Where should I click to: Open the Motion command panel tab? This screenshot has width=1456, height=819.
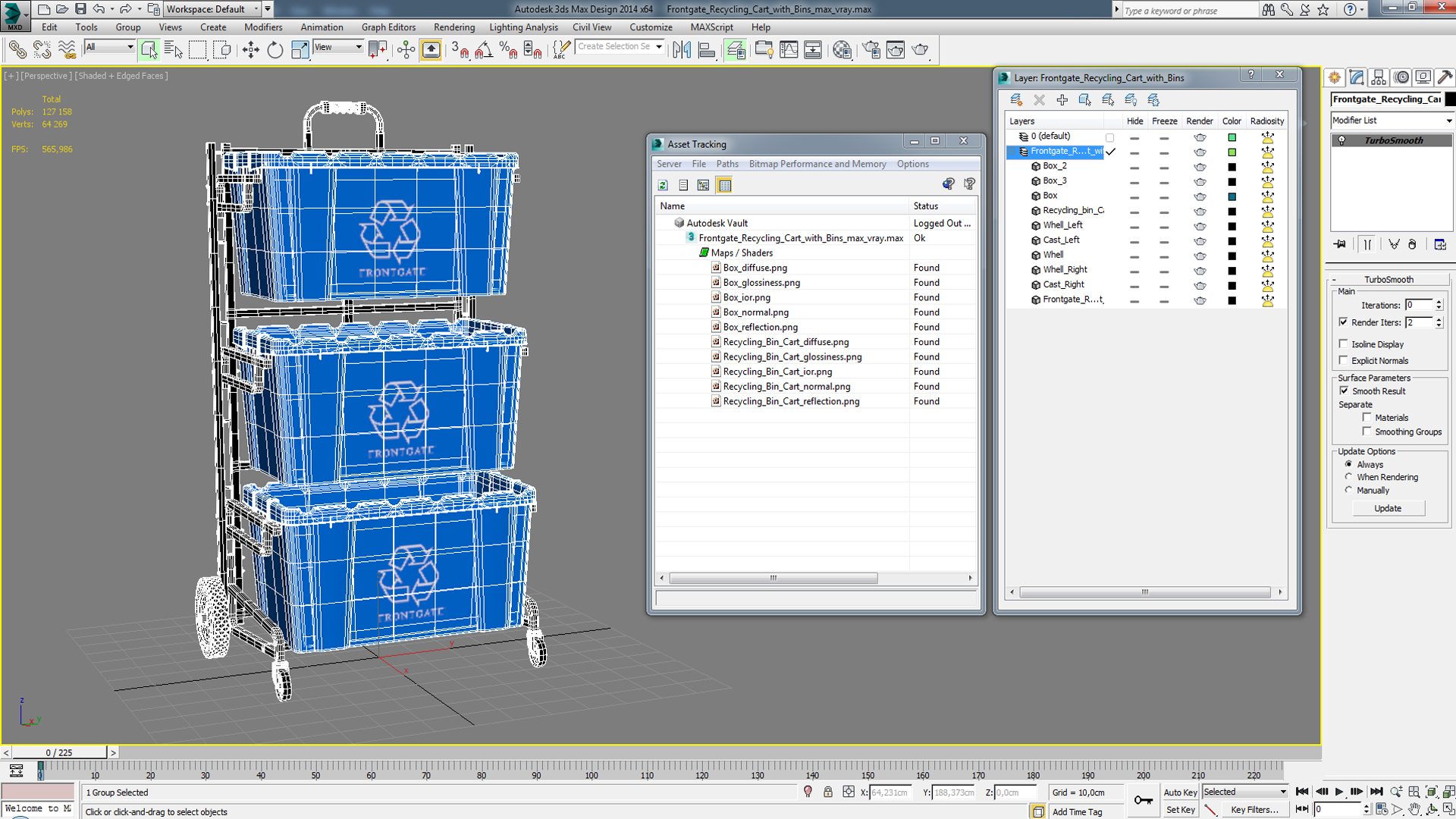(1401, 77)
